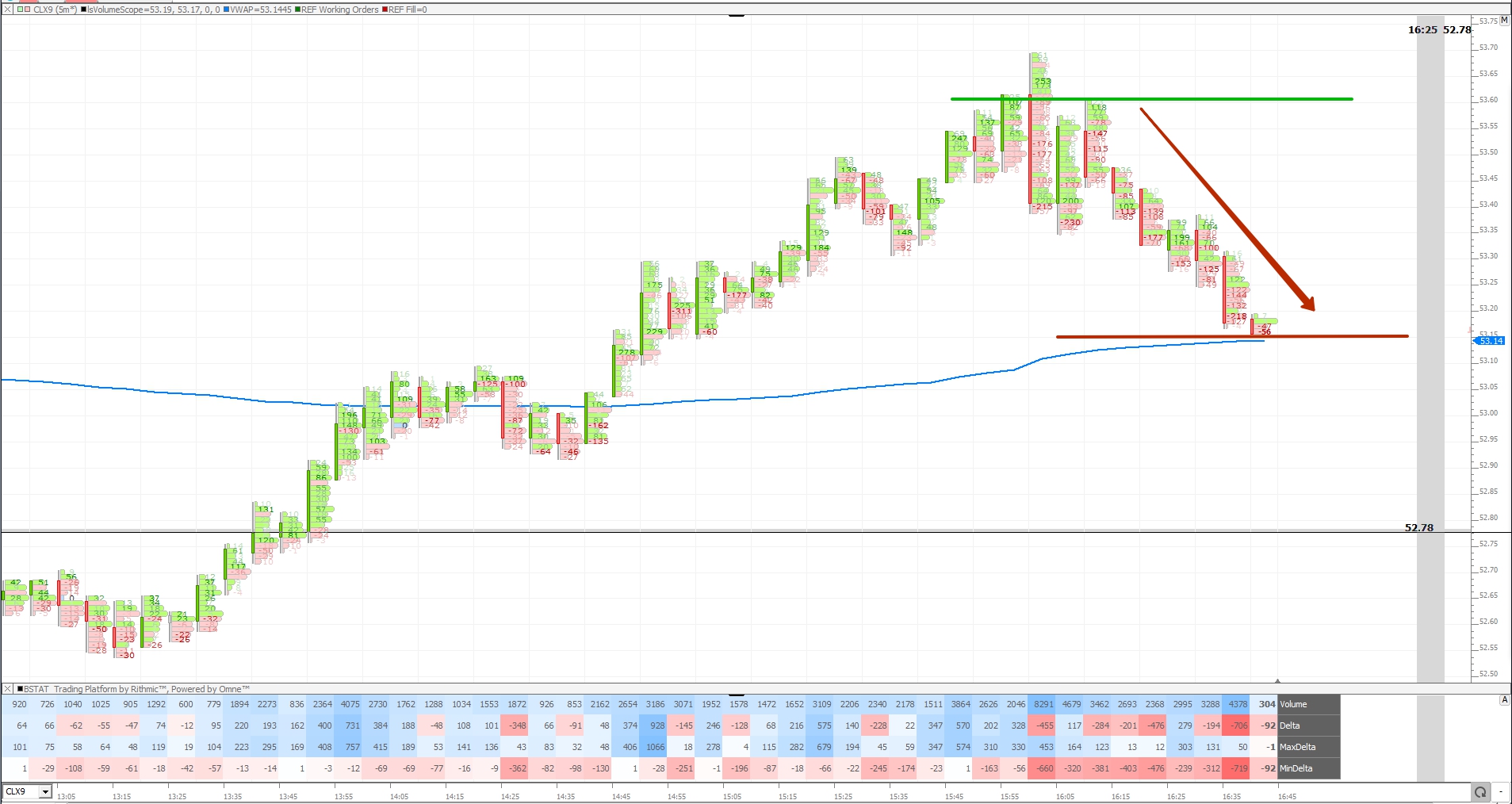Click the 15:05 time axis label
Screen dimensions: 1512x804
732,797
